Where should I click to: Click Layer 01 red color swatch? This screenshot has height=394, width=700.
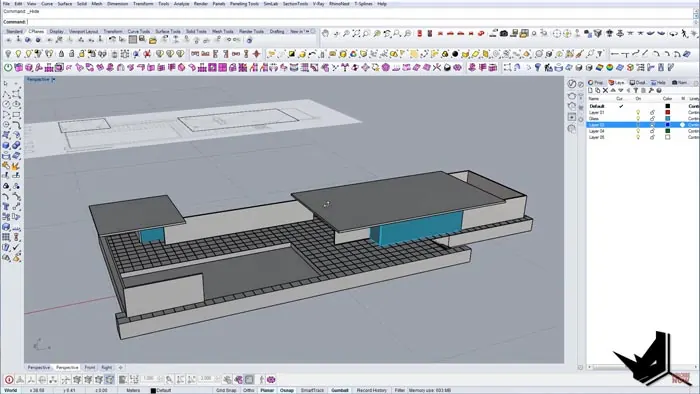click(667, 112)
